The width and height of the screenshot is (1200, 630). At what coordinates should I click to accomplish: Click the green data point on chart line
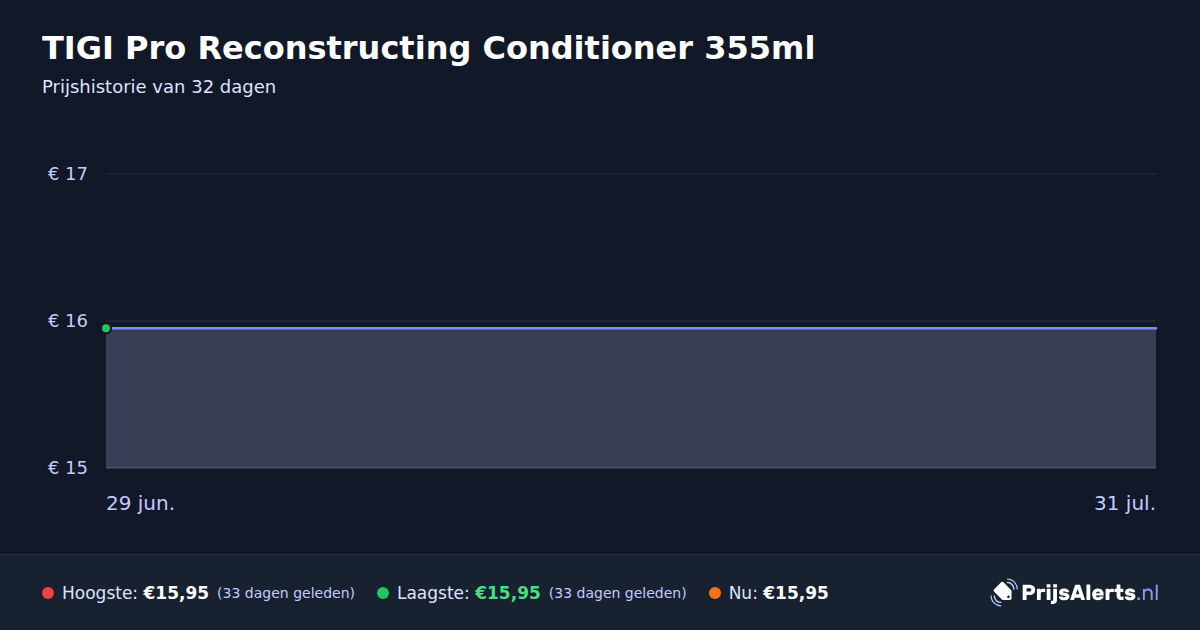click(106, 328)
